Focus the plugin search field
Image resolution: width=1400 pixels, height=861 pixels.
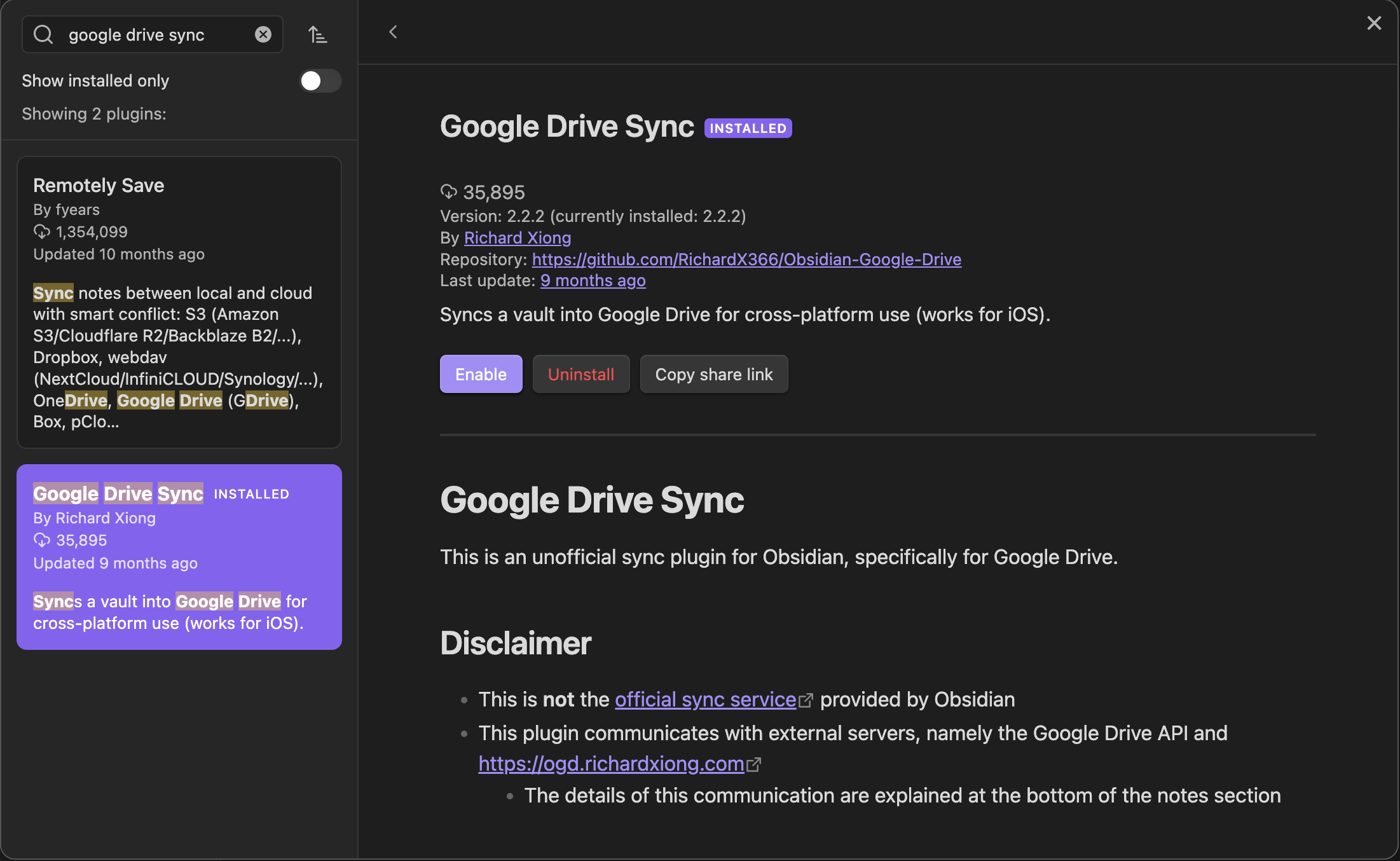pyautogui.click(x=153, y=34)
